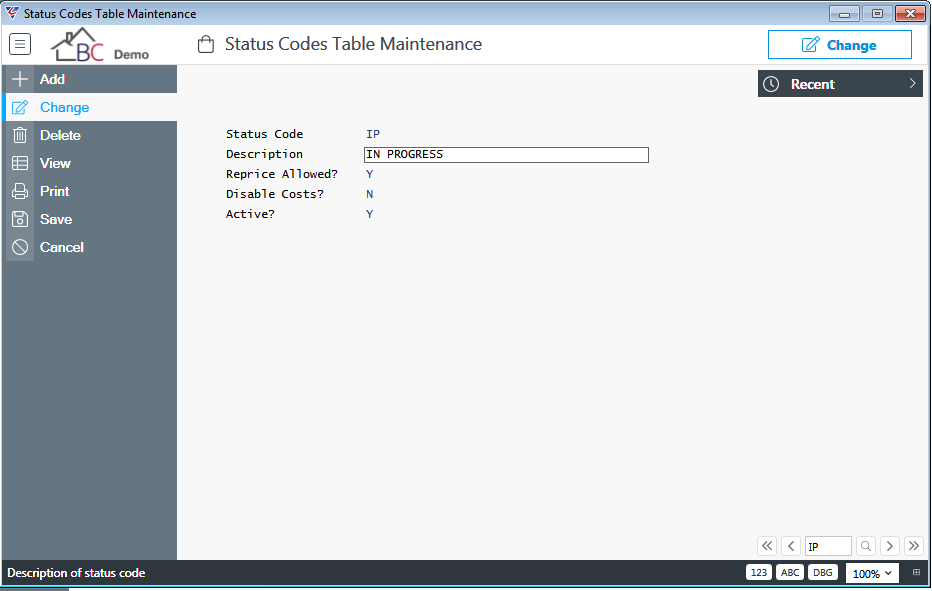Jump to first record with double-left arrows
The width and height of the screenshot is (932, 591).
pyautogui.click(x=767, y=546)
